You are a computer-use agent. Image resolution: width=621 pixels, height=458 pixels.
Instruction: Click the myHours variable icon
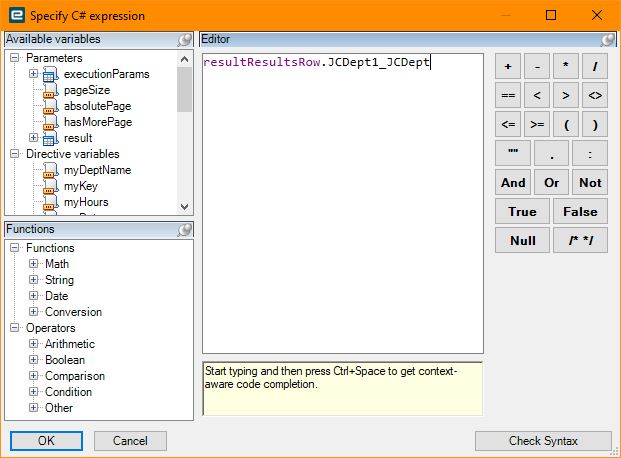[50, 202]
